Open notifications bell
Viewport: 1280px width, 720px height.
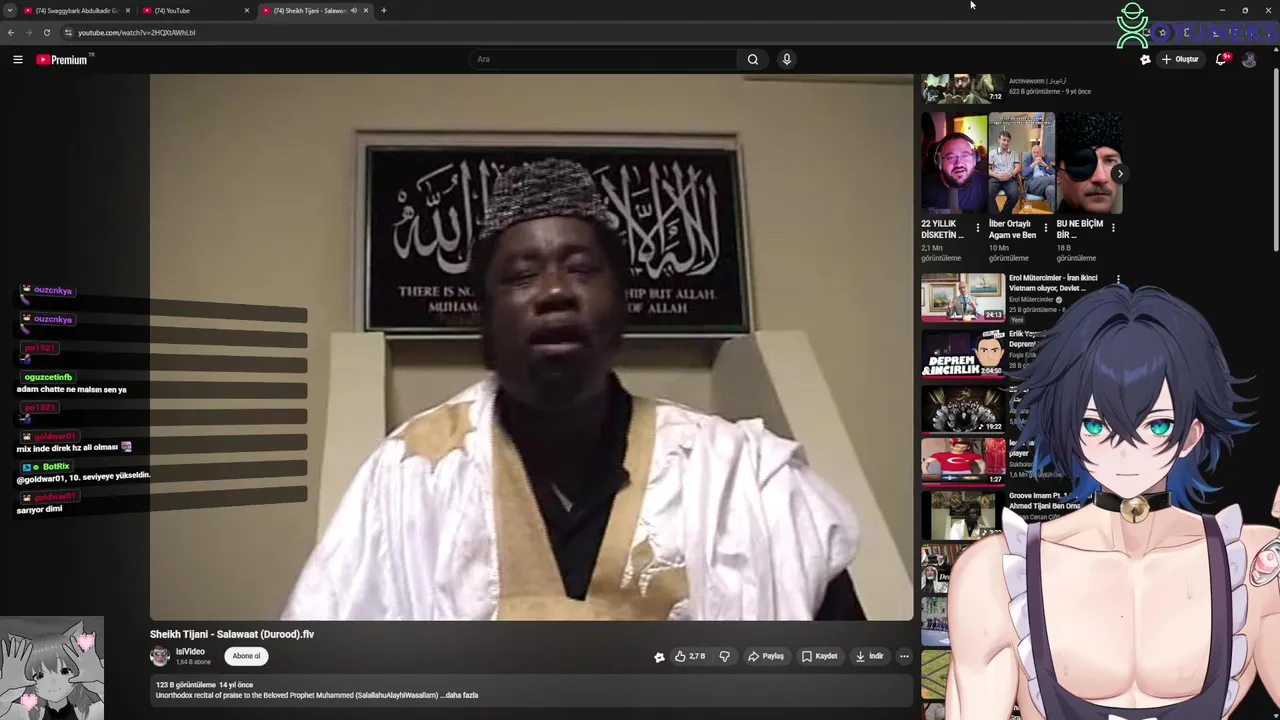tap(1221, 59)
